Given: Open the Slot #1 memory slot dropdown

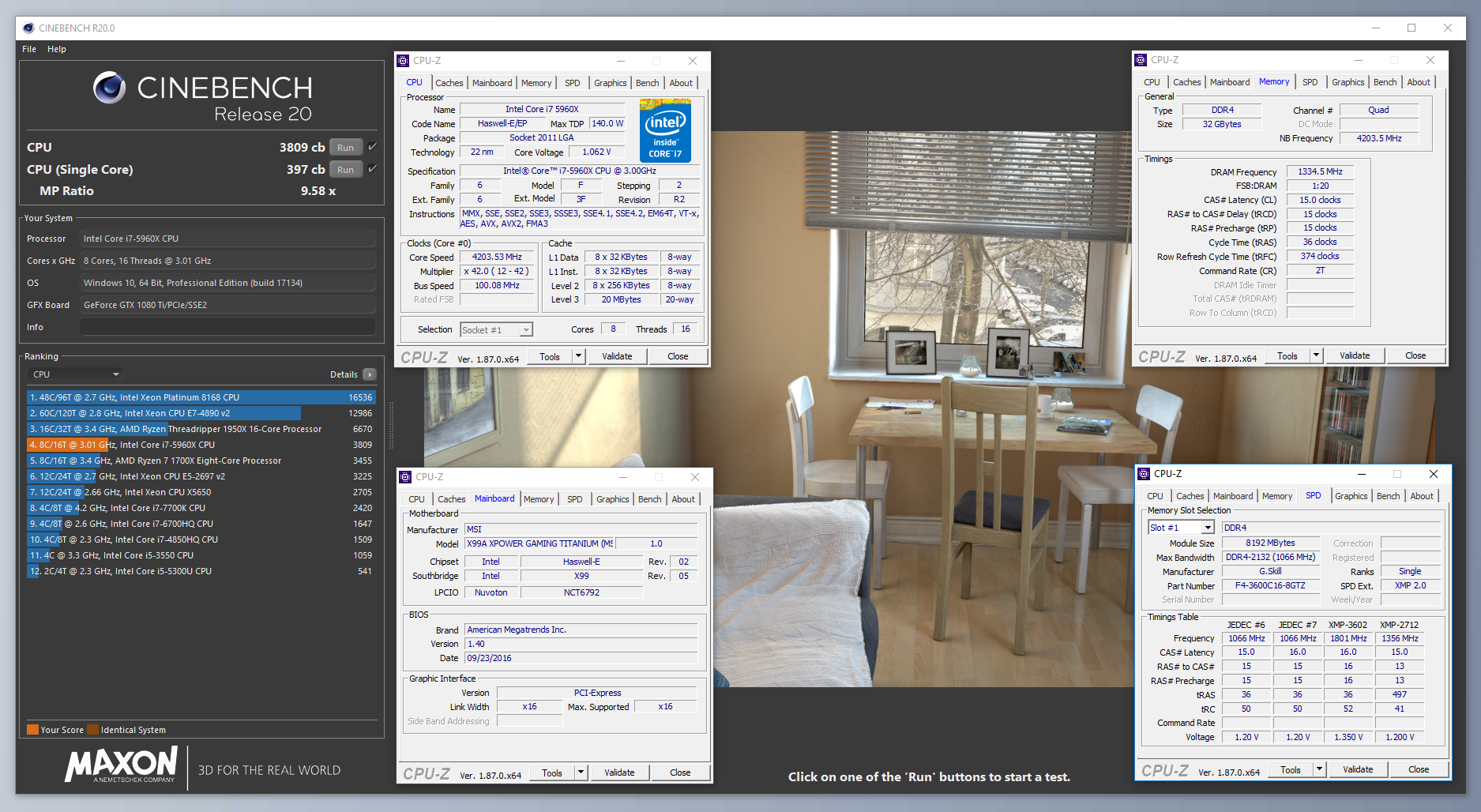Looking at the screenshot, I should click(x=1208, y=528).
